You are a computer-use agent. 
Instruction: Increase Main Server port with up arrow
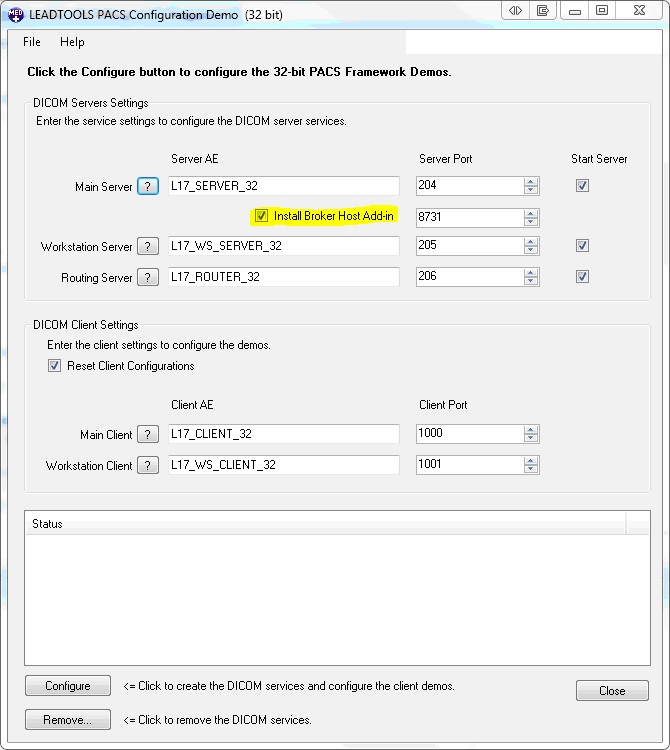point(531,181)
